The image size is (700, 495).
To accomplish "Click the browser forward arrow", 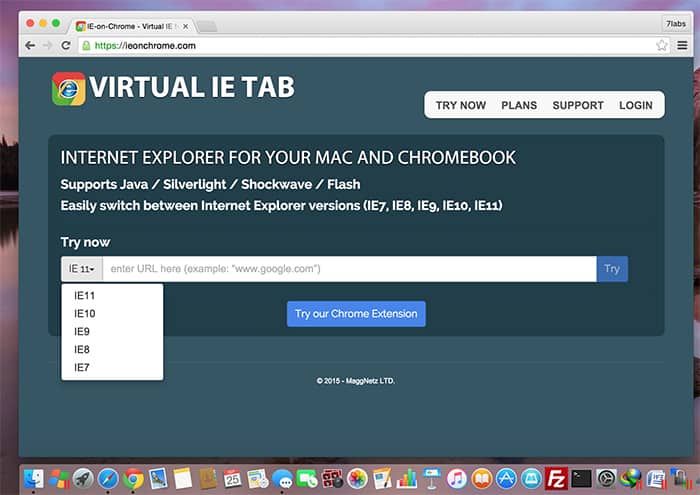I will (47, 46).
